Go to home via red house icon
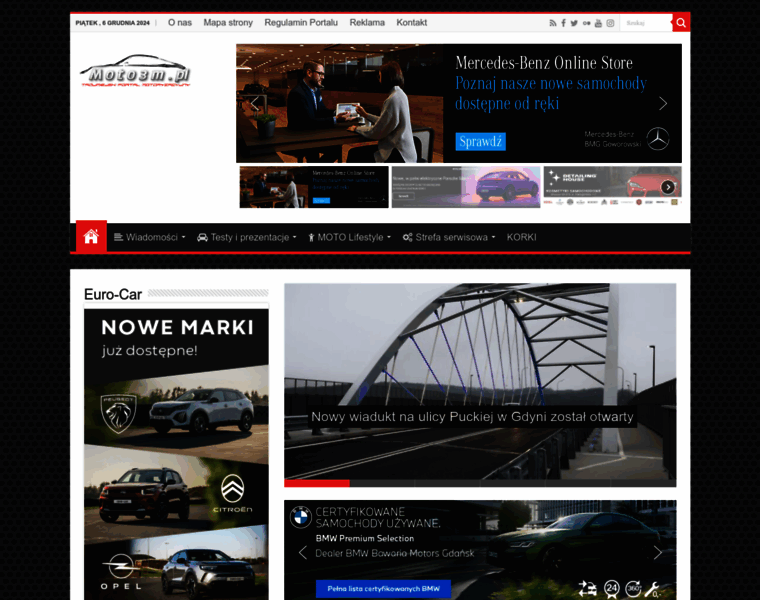The width and height of the screenshot is (760, 600). pyautogui.click(x=91, y=237)
